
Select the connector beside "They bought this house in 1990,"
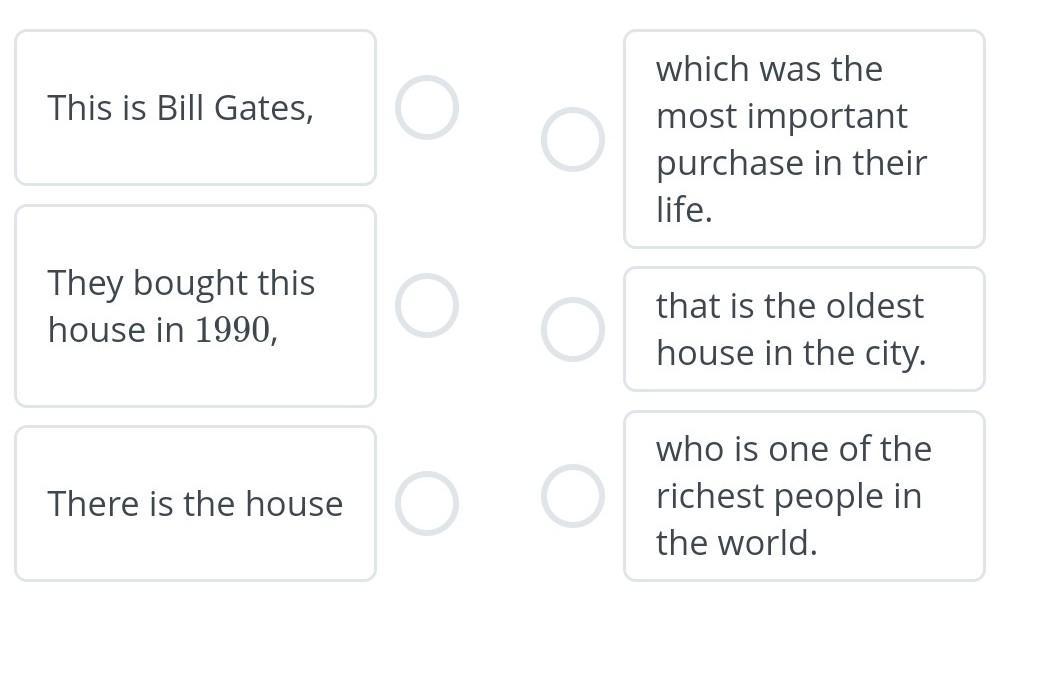427,306
